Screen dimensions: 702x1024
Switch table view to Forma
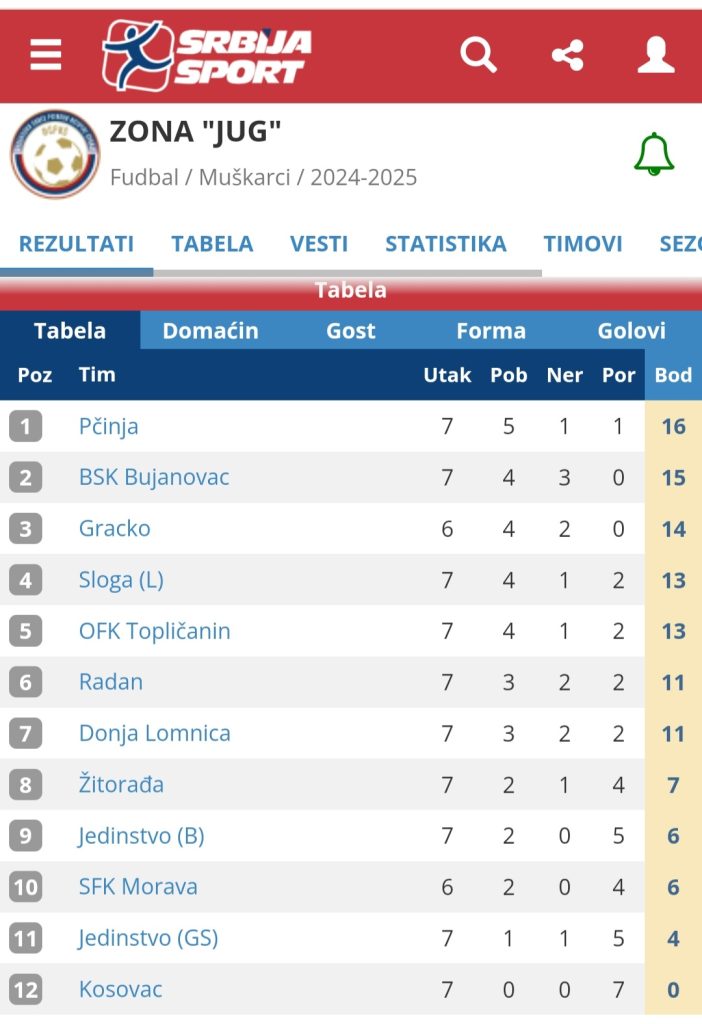tap(491, 331)
